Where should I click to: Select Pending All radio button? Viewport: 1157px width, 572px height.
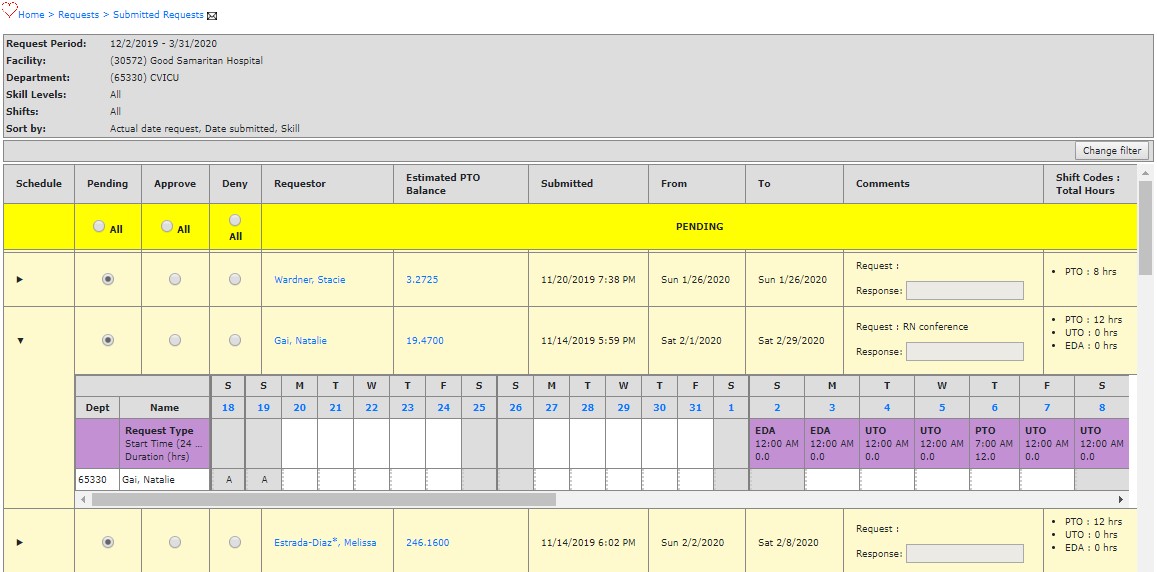coord(99,227)
